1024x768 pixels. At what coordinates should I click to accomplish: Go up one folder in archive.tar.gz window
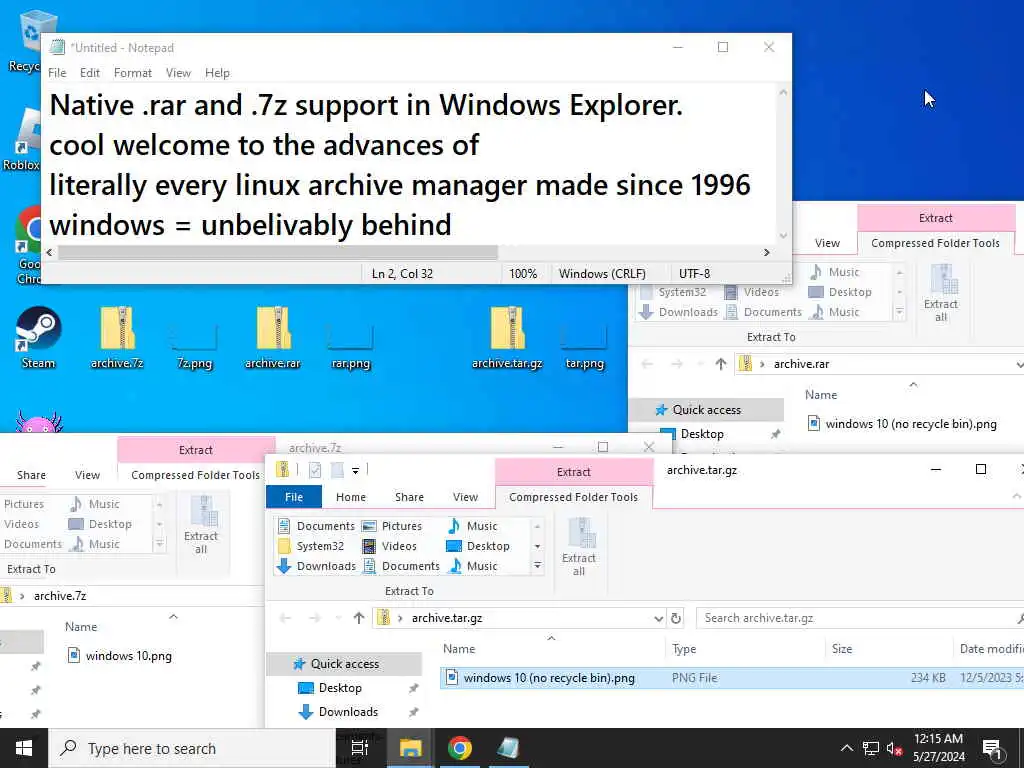coord(359,618)
